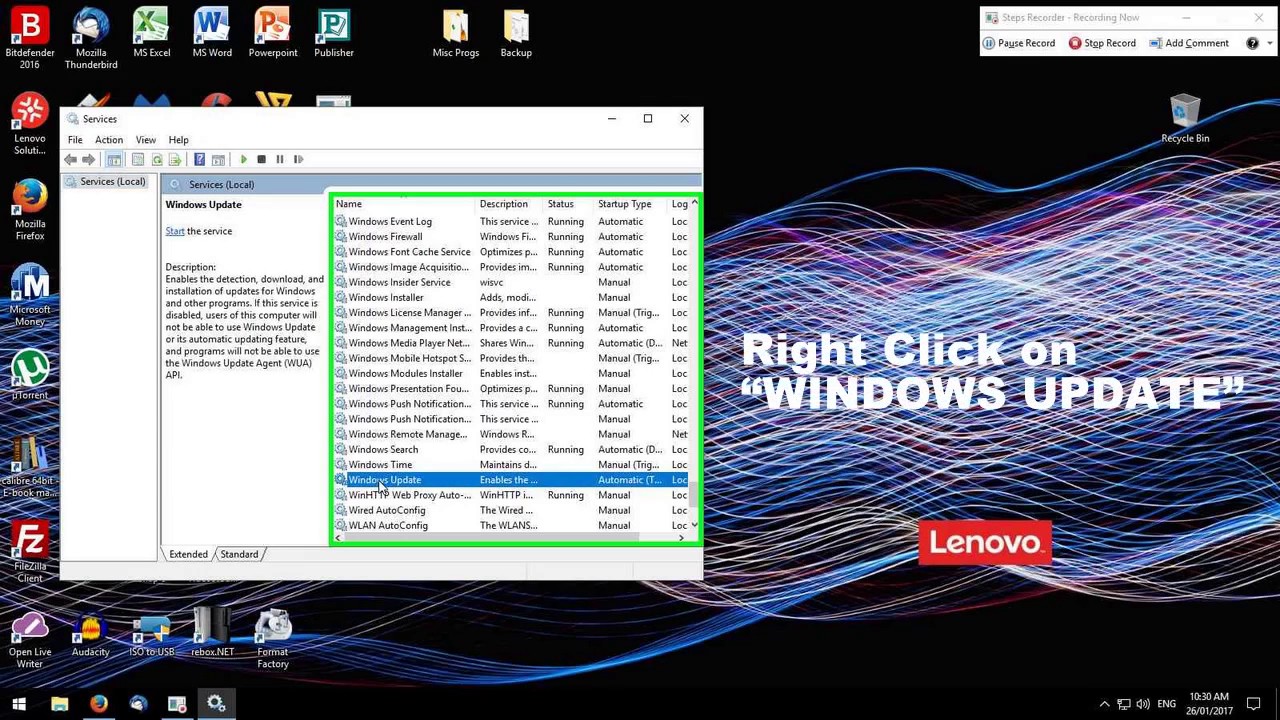Click the right arrow of the horizontal scrollbar
This screenshot has width=1280, height=720.
point(681,538)
